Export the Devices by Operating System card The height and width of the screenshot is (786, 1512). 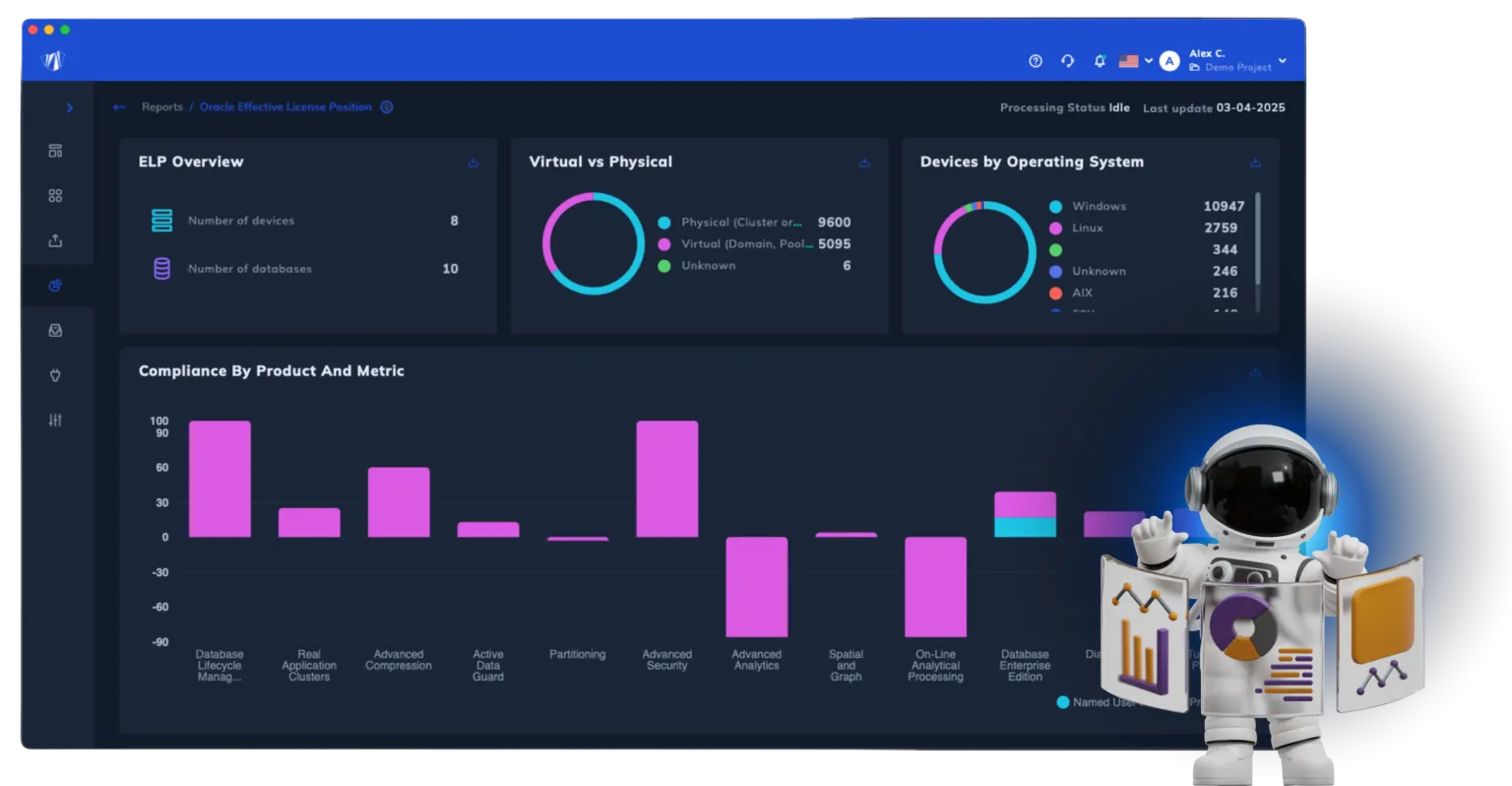pyautogui.click(x=1255, y=163)
